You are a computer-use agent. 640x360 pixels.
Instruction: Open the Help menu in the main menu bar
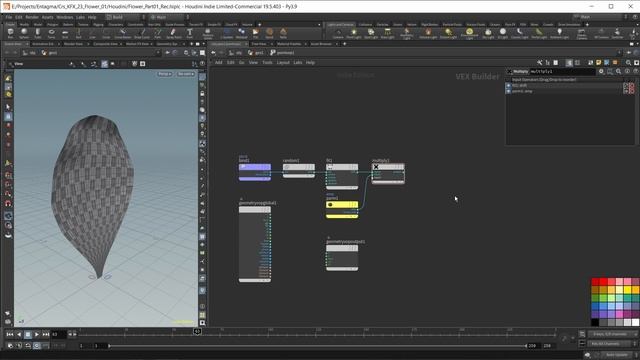[92, 17]
